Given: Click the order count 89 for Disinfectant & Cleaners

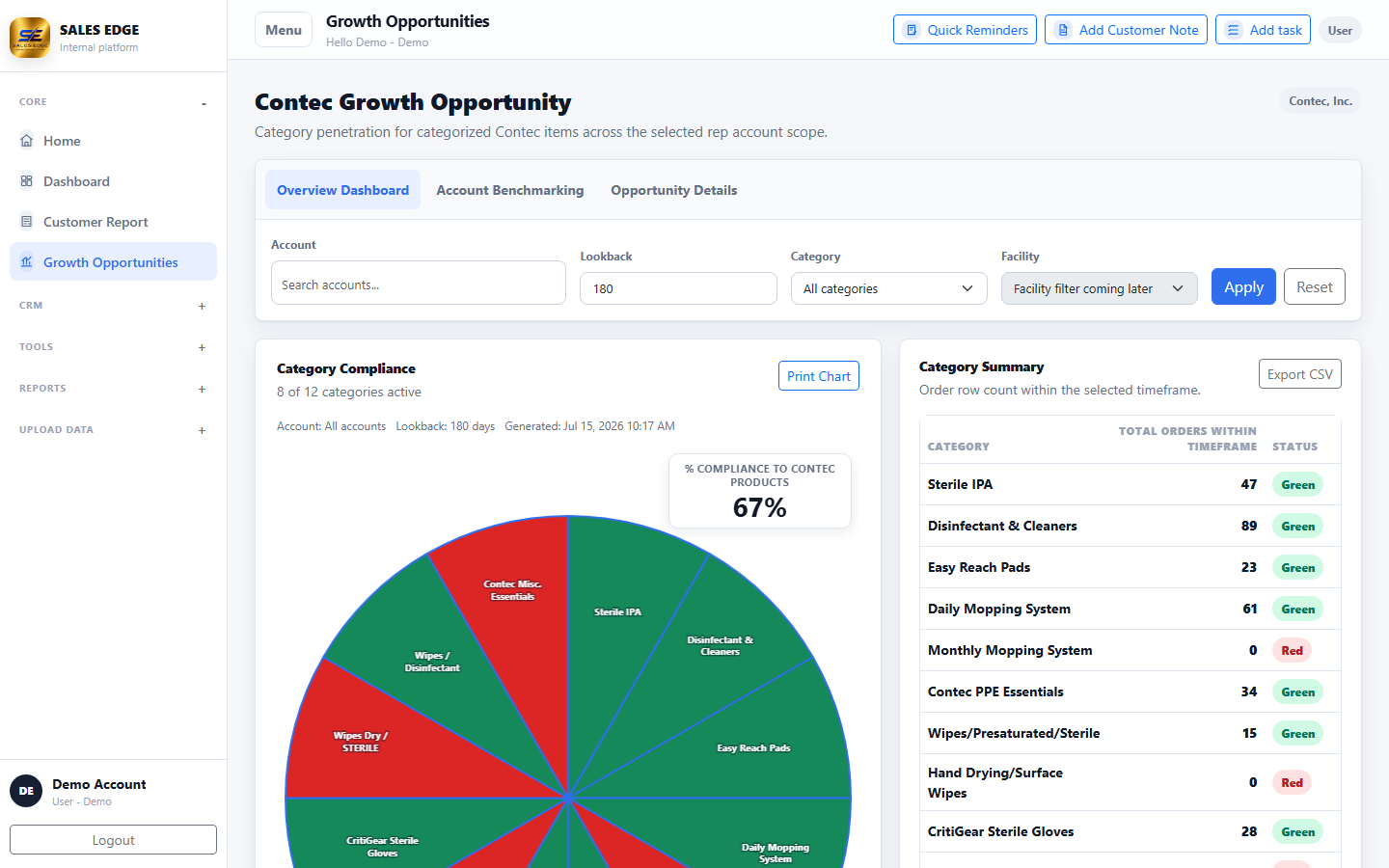Looking at the screenshot, I should (x=1249, y=526).
